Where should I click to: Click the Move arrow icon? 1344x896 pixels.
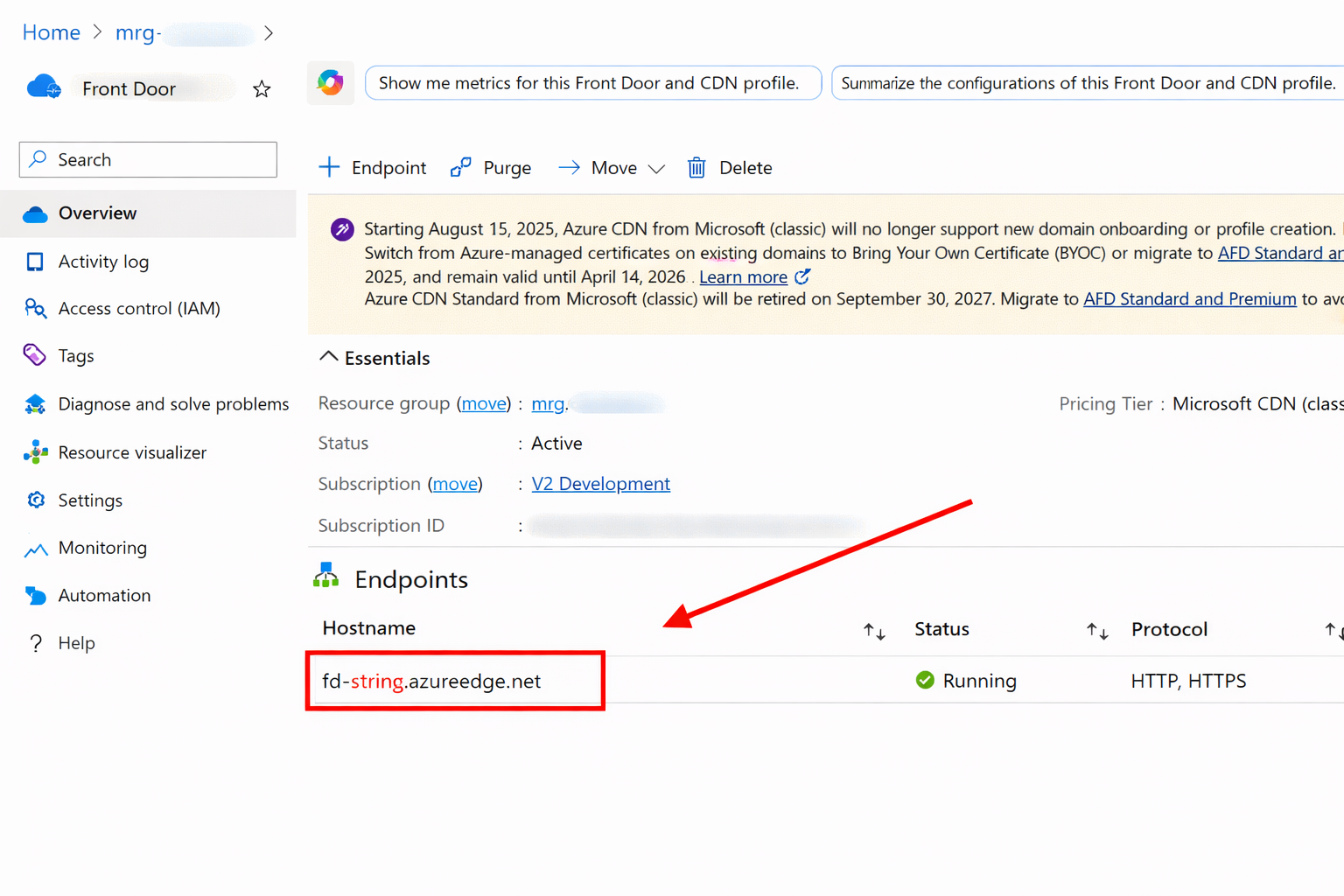tap(569, 167)
